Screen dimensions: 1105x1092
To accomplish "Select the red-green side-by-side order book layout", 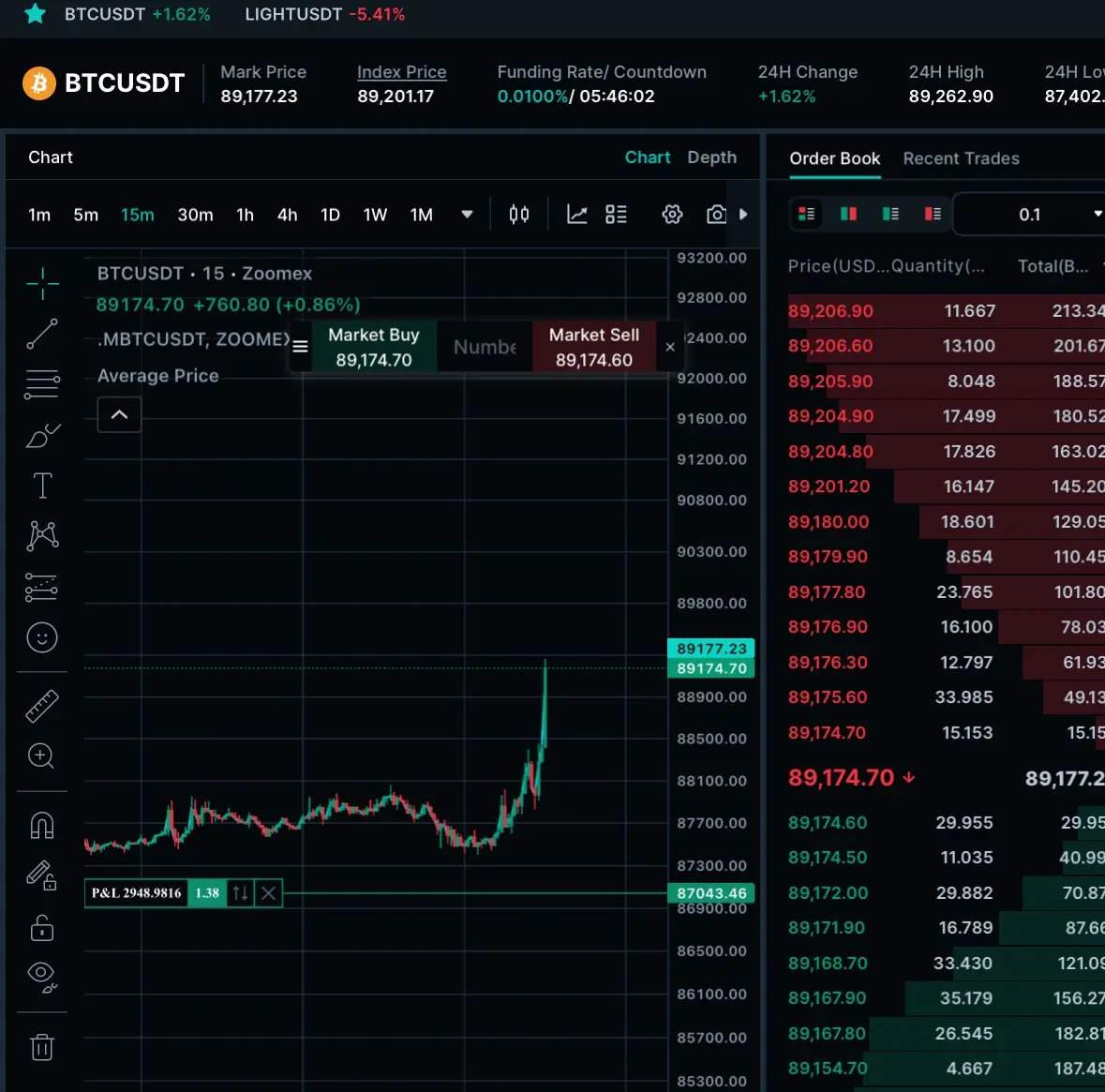I will tap(848, 214).
